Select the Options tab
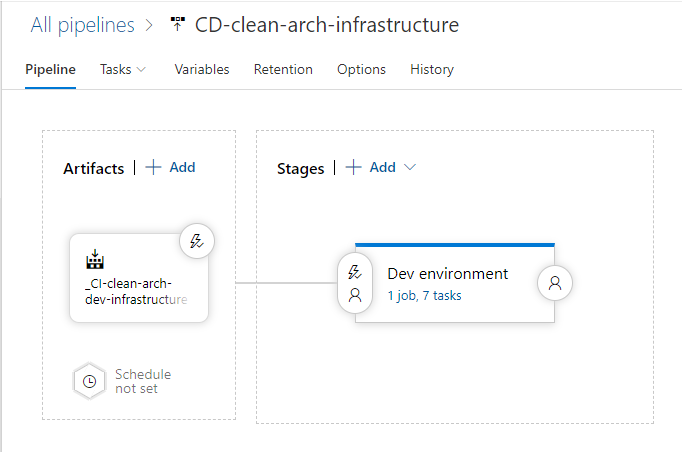 click(361, 70)
